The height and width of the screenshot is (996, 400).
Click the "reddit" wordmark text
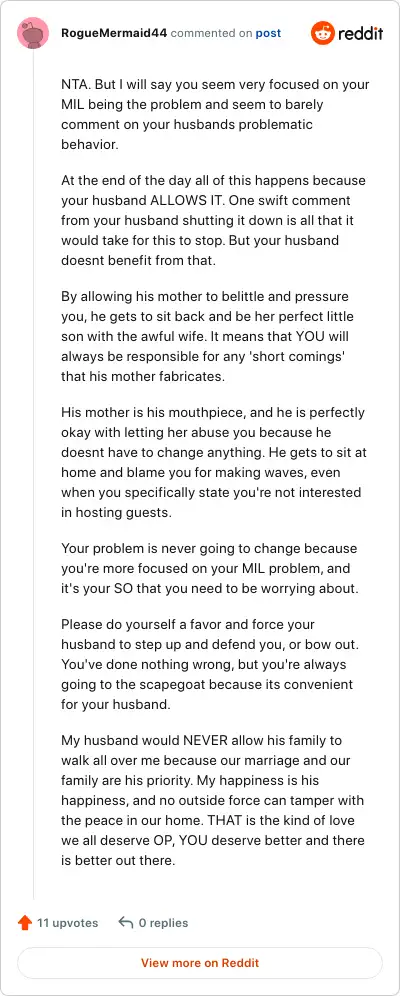point(360,33)
